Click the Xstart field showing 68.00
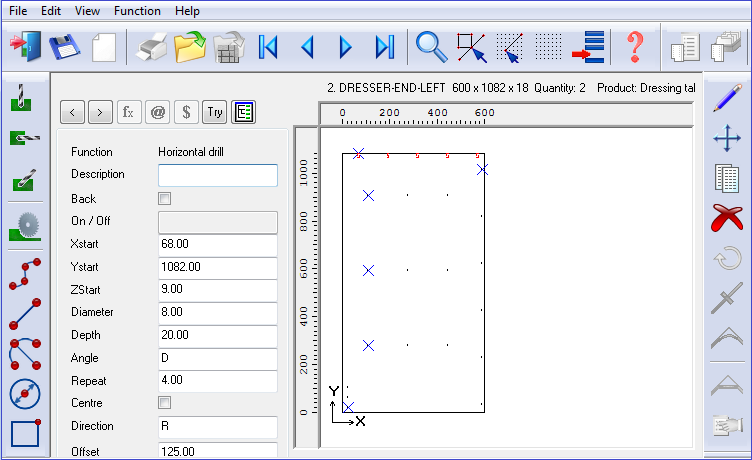 click(218, 245)
